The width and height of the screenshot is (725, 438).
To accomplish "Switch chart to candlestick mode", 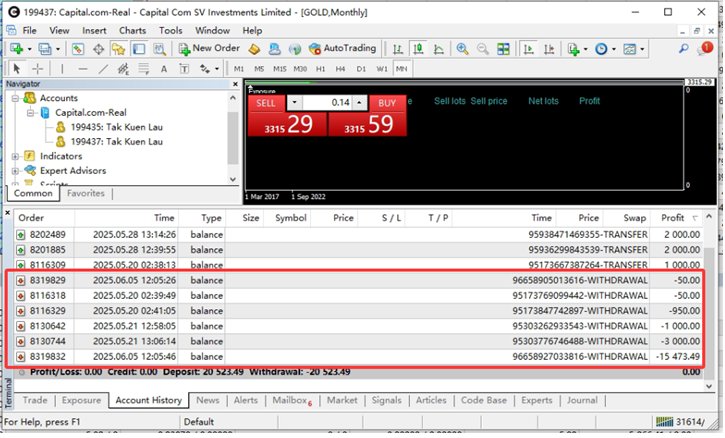I will (x=418, y=48).
